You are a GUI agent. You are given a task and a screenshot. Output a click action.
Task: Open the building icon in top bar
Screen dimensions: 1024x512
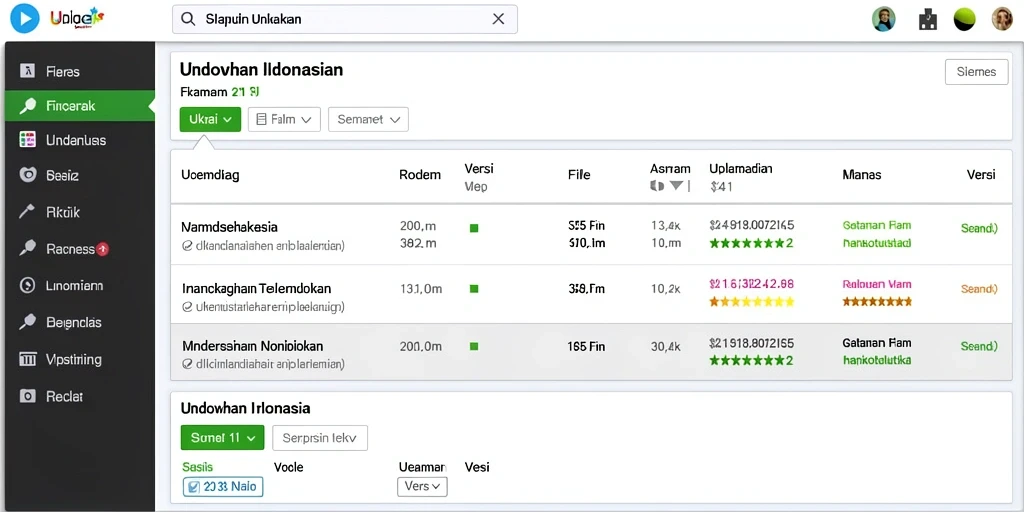pos(927,20)
